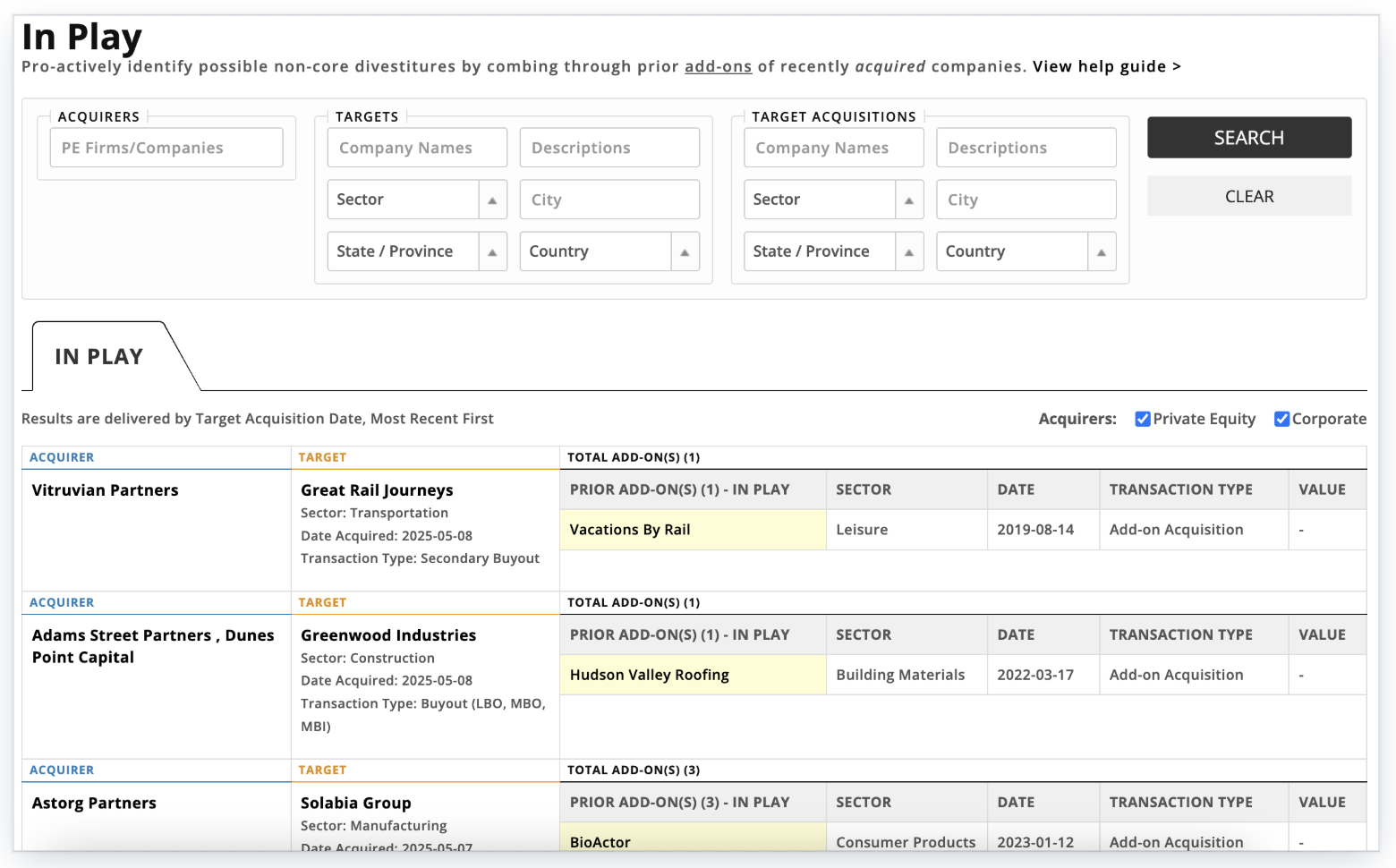The height and width of the screenshot is (868, 1396).
Task: Open the Target Acquisitions Country dropdown
Action: (1026, 251)
